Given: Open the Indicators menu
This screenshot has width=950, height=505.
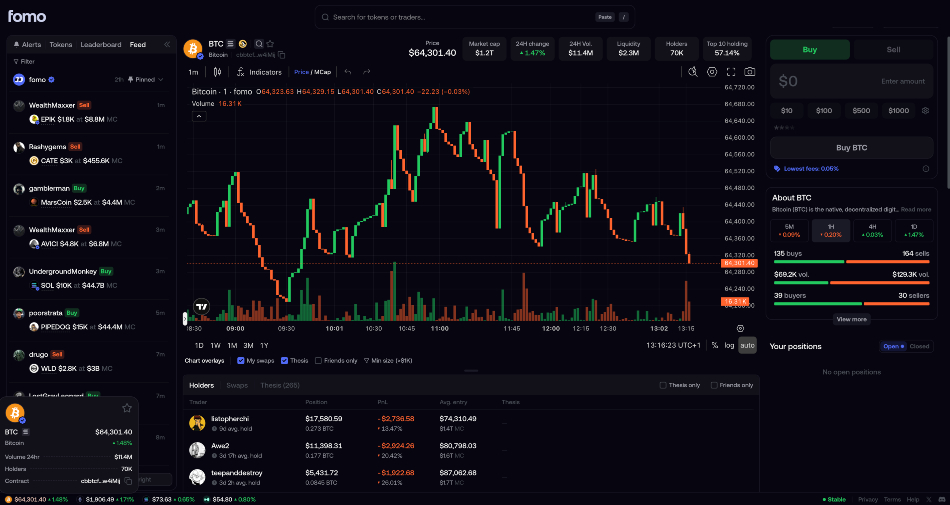Looking at the screenshot, I should 259,72.
